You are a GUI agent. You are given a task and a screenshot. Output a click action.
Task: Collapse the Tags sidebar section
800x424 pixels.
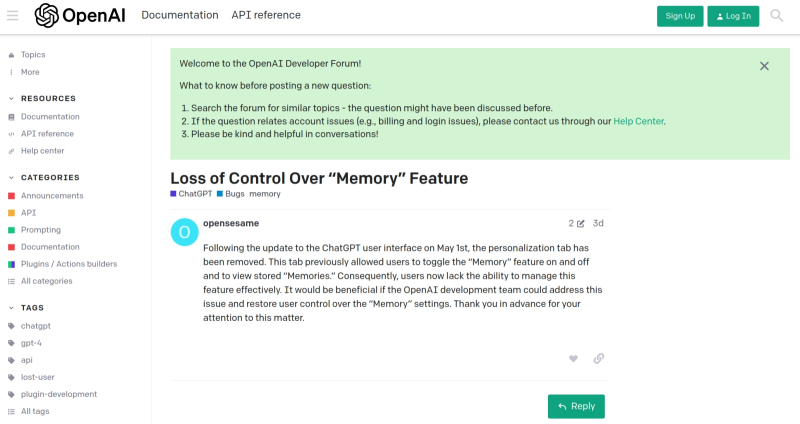point(11,308)
